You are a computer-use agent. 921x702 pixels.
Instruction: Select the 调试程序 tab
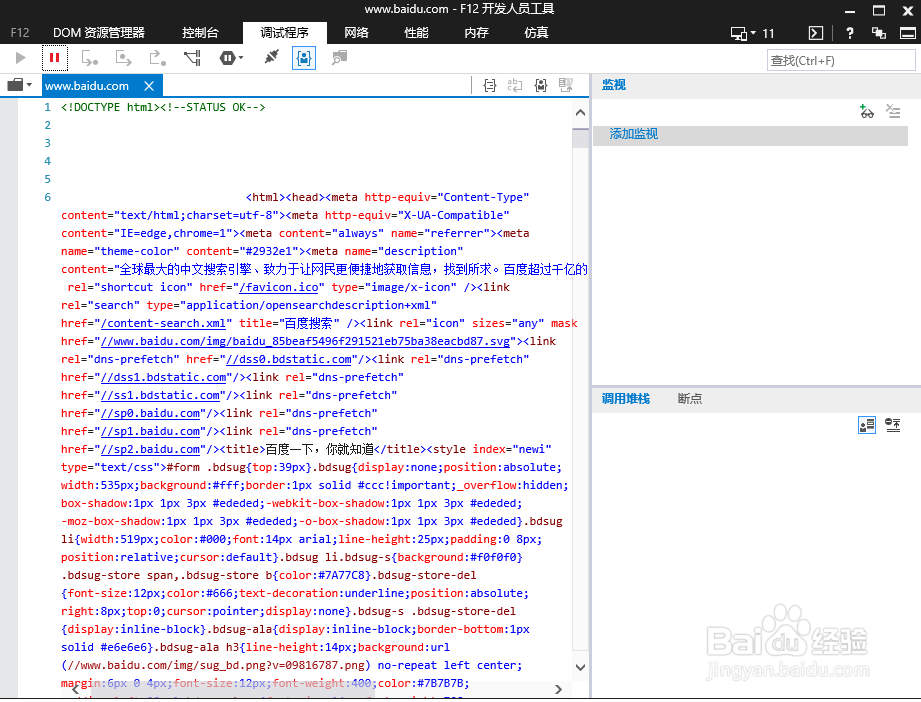pyautogui.click(x=284, y=33)
